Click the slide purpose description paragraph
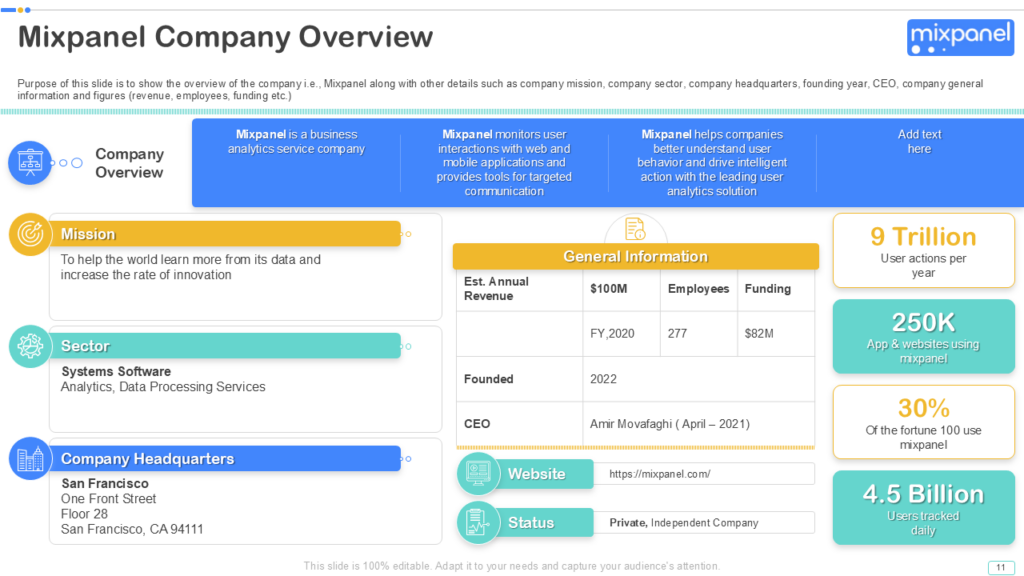The height and width of the screenshot is (576, 1024). [500, 89]
